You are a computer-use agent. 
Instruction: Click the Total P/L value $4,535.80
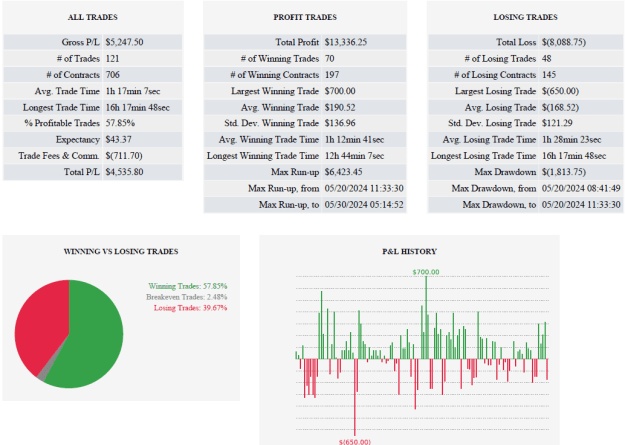coord(124,172)
